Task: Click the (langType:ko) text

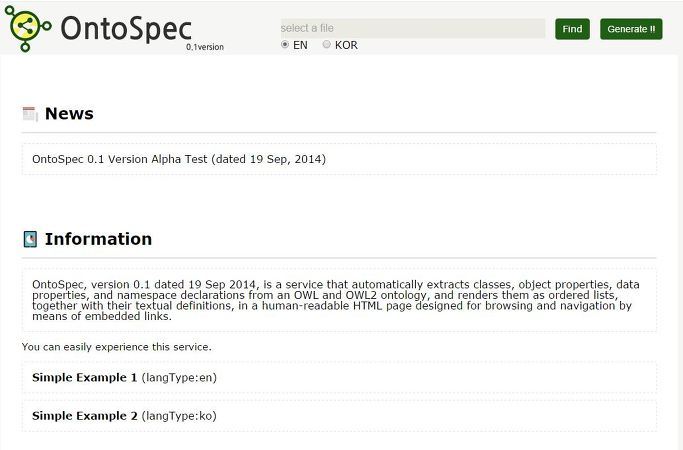Action: [179, 415]
